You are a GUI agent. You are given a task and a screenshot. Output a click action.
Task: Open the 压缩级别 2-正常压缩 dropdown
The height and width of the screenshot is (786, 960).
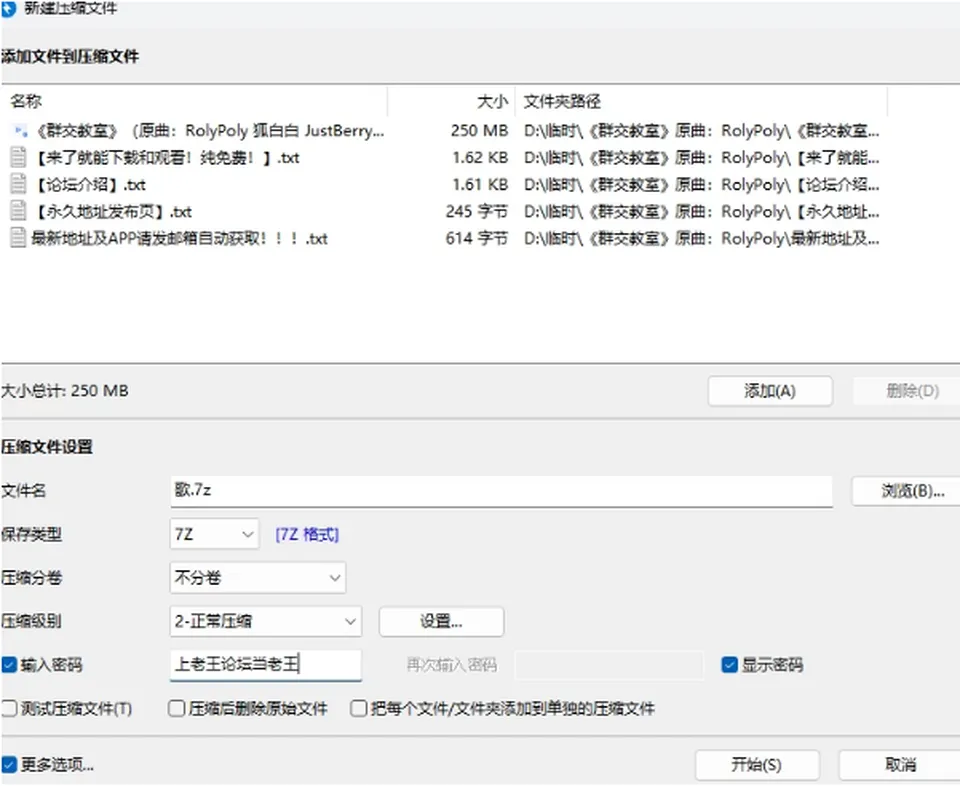click(266, 621)
